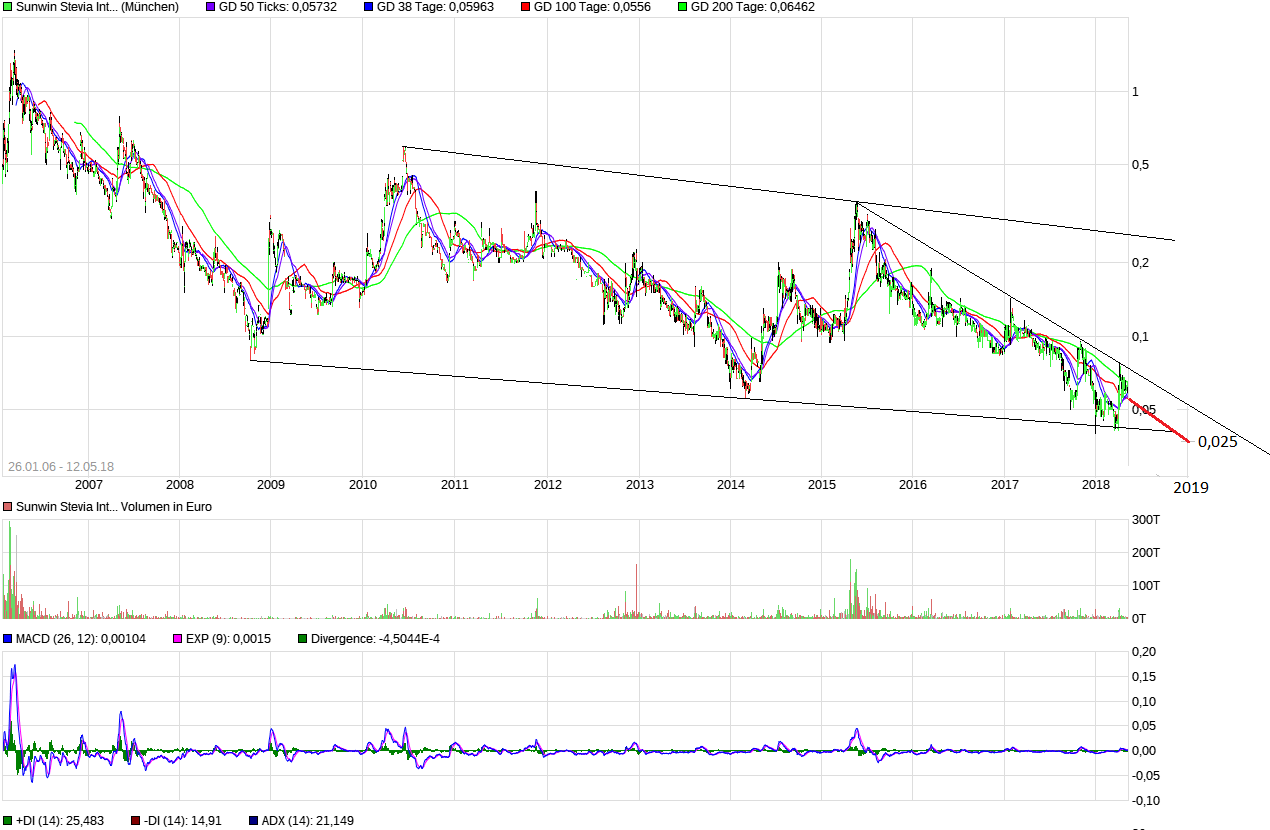
Task: Click the green Divergence legend swatch
Action: click(x=302, y=638)
